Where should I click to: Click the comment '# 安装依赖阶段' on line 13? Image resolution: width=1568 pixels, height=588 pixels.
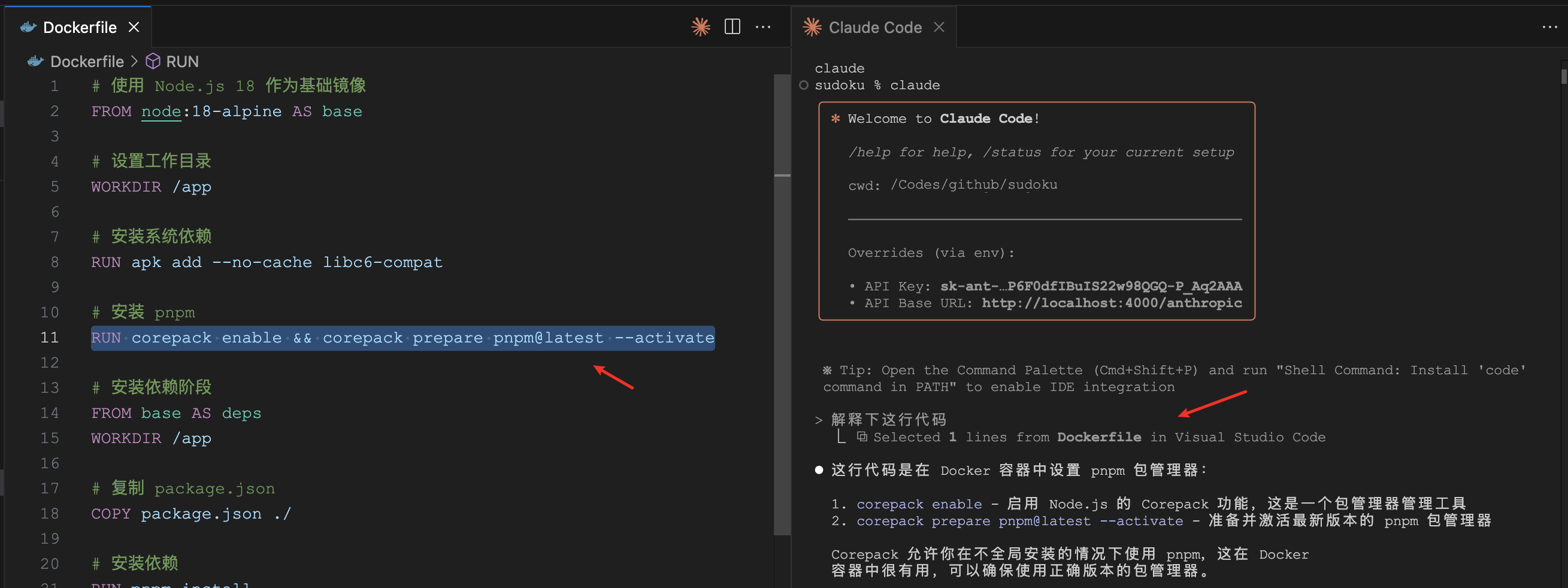(x=151, y=388)
